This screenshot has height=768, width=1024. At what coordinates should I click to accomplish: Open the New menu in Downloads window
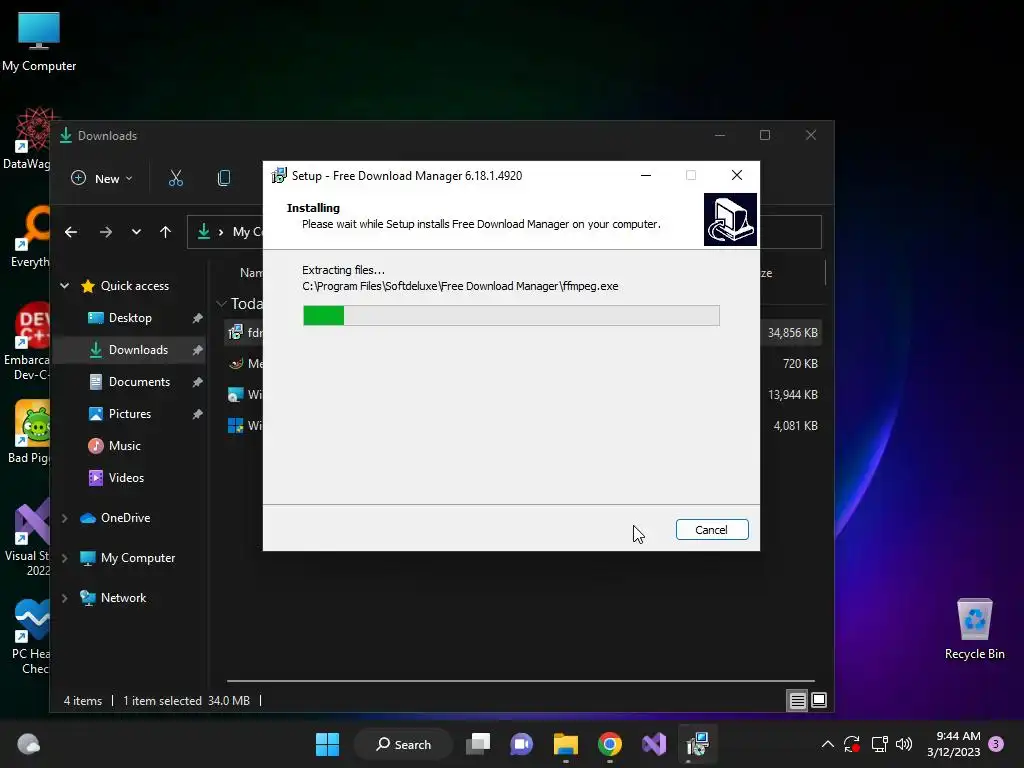point(102,178)
